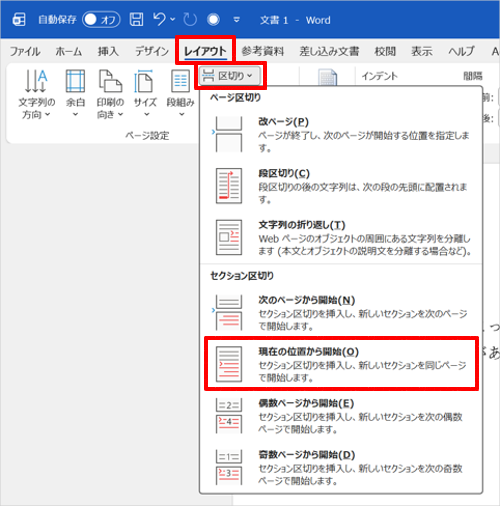The height and width of the screenshot is (506, 500).
Task: Open the 段組み columns dropdown
Action: click(181, 94)
